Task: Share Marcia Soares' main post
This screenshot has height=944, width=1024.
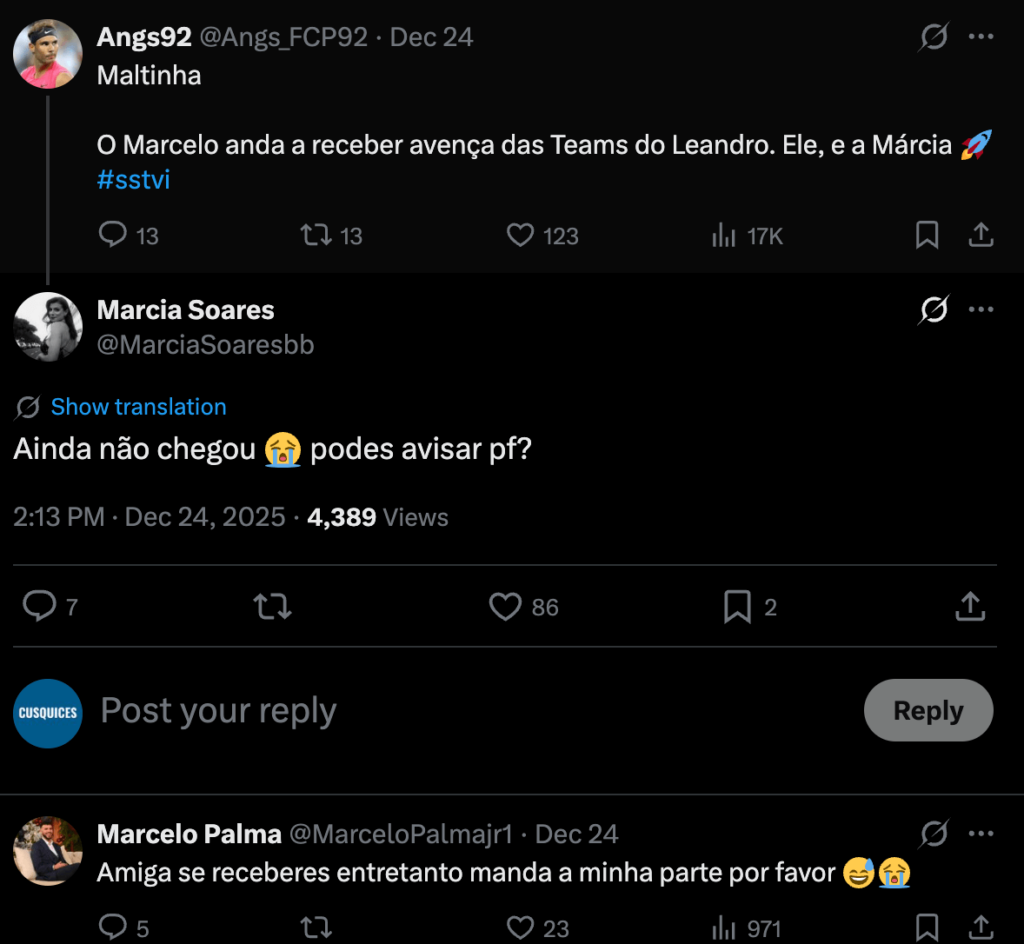Action: [970, 607]
